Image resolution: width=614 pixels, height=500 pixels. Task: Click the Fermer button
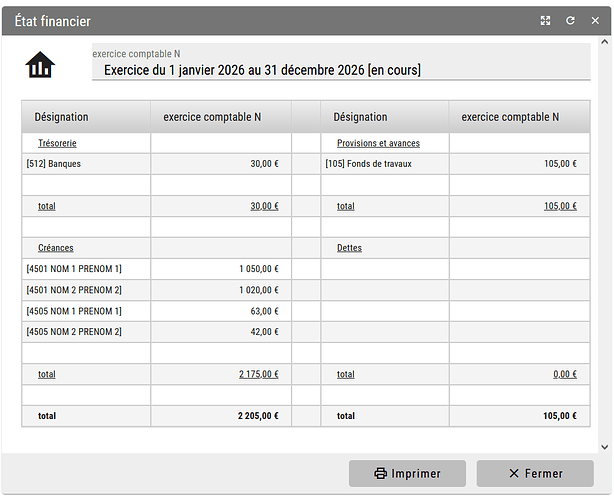pos(535,473)
